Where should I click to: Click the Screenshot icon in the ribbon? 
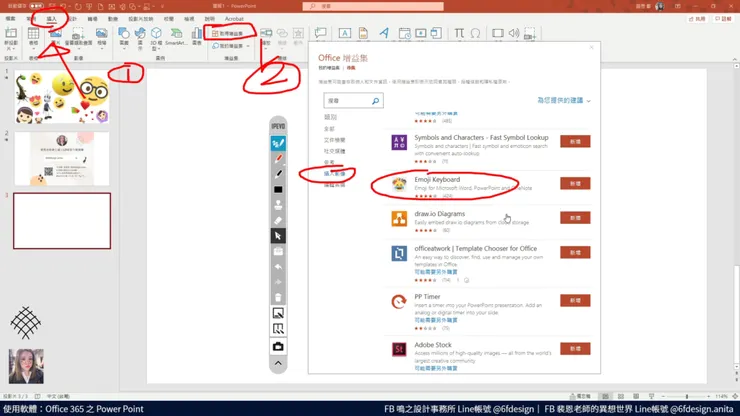tap(78, 36)
